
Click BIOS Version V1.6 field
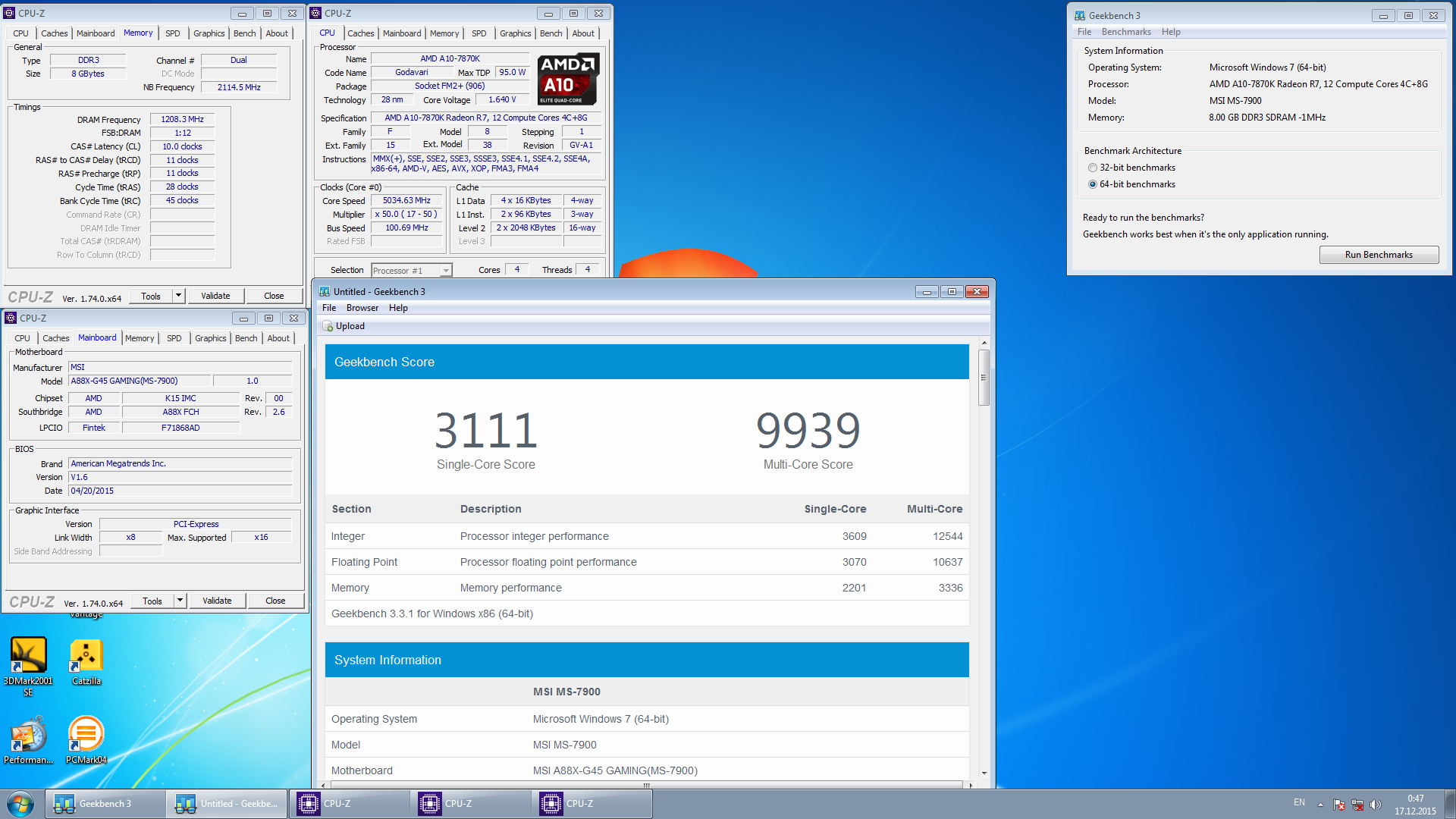click(x=180, y=478)
